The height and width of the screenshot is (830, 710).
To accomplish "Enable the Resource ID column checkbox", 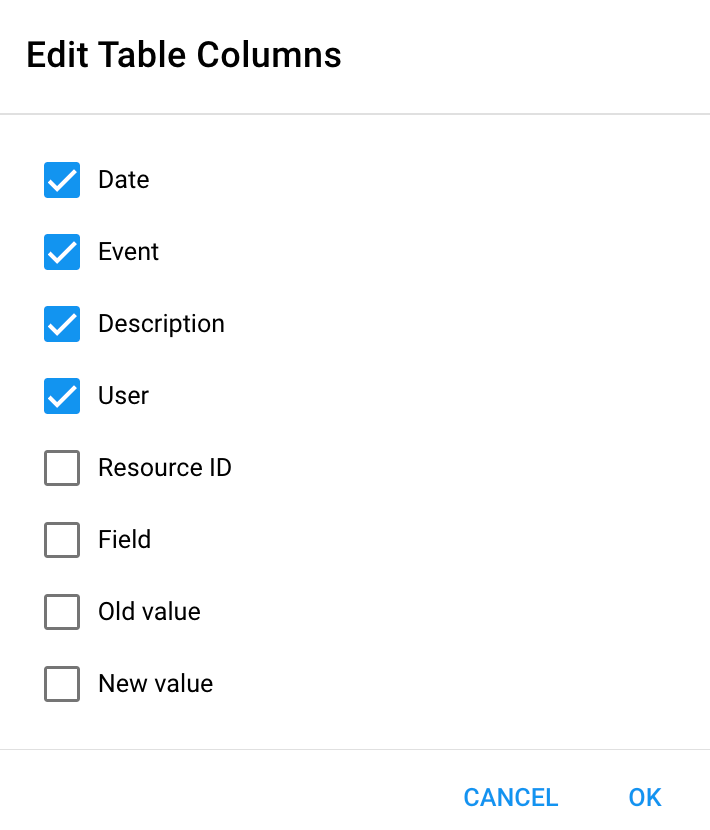I will click(x=62, y=468).
